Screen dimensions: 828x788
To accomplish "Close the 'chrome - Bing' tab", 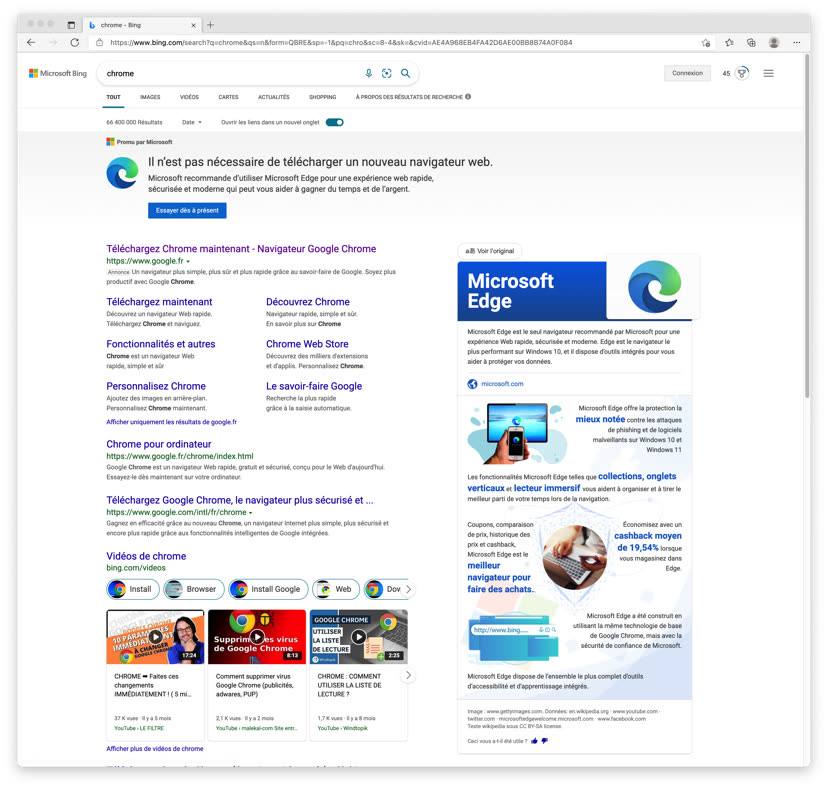I will pyautogui.click(x=193, y=25).
